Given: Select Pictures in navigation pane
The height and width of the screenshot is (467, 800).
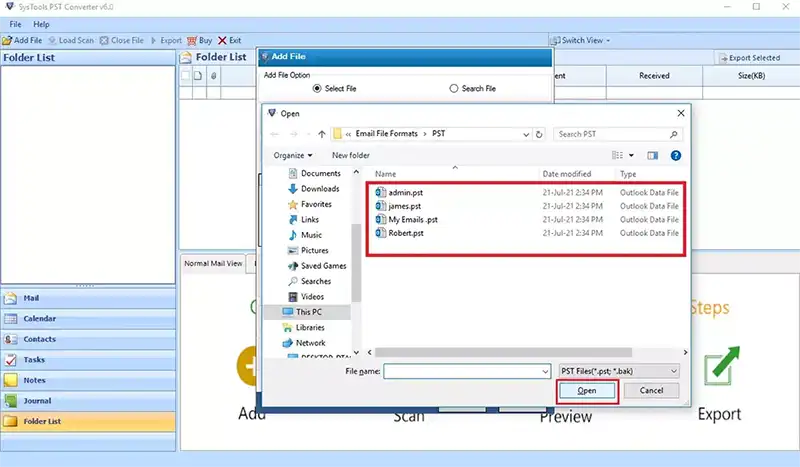Looking at the screenshot, I should (308, 251).
